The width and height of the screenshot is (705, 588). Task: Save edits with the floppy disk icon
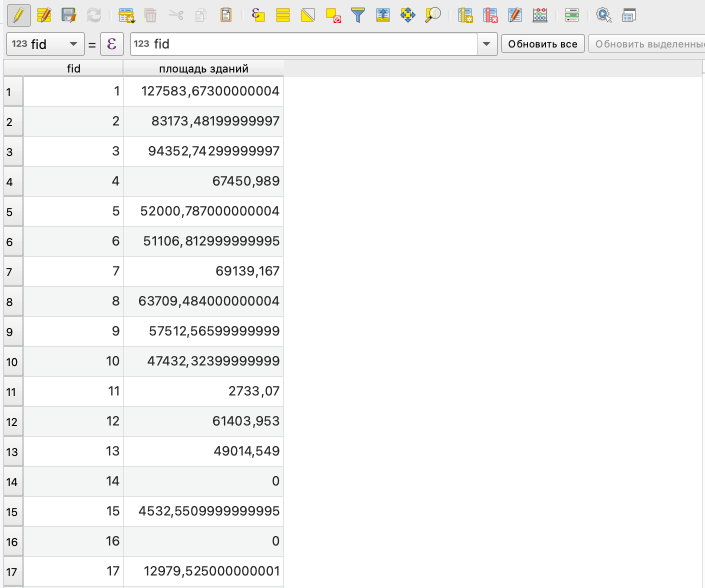pyautogui.click(x=69, y=15)
